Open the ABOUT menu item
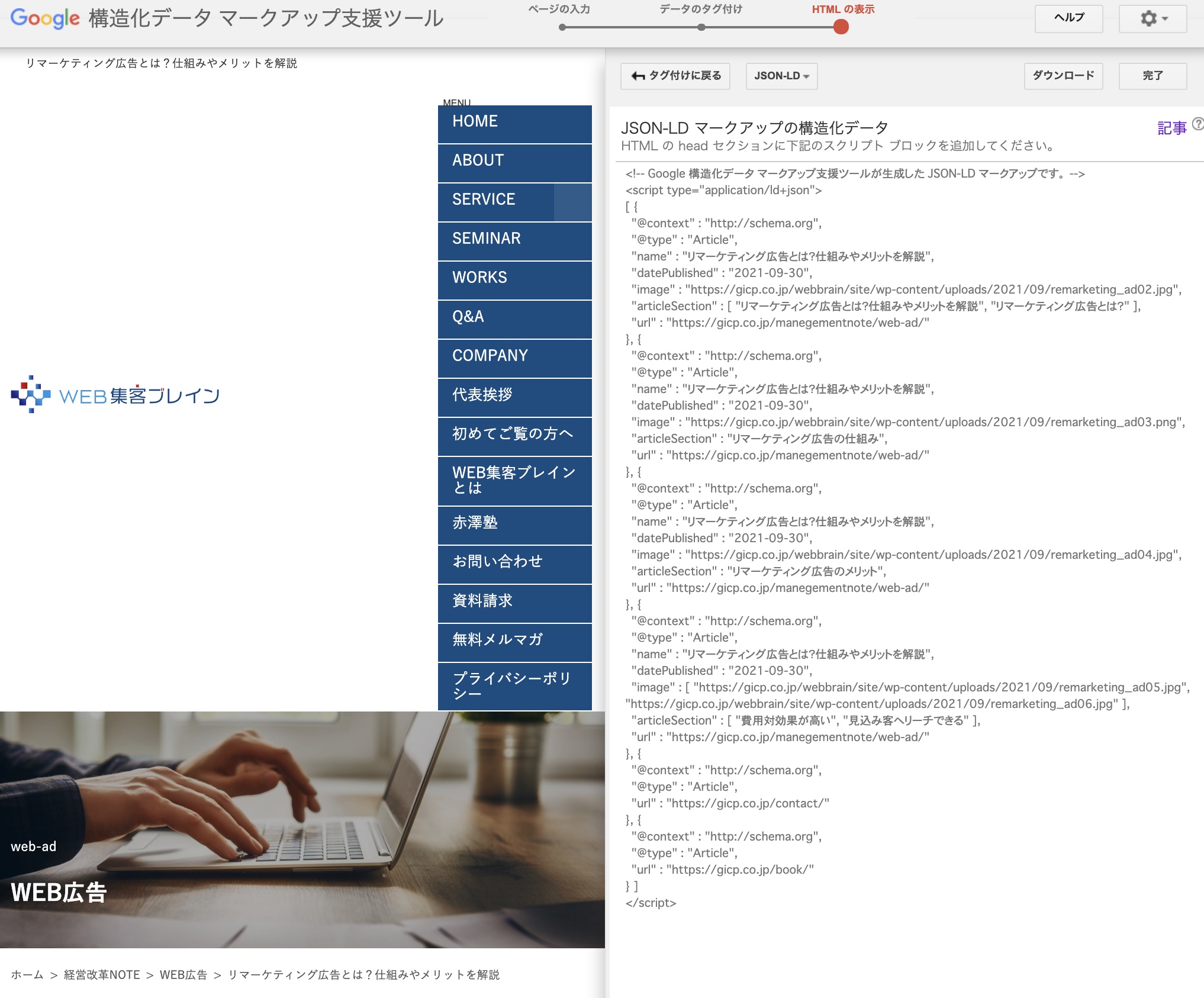 515,163
